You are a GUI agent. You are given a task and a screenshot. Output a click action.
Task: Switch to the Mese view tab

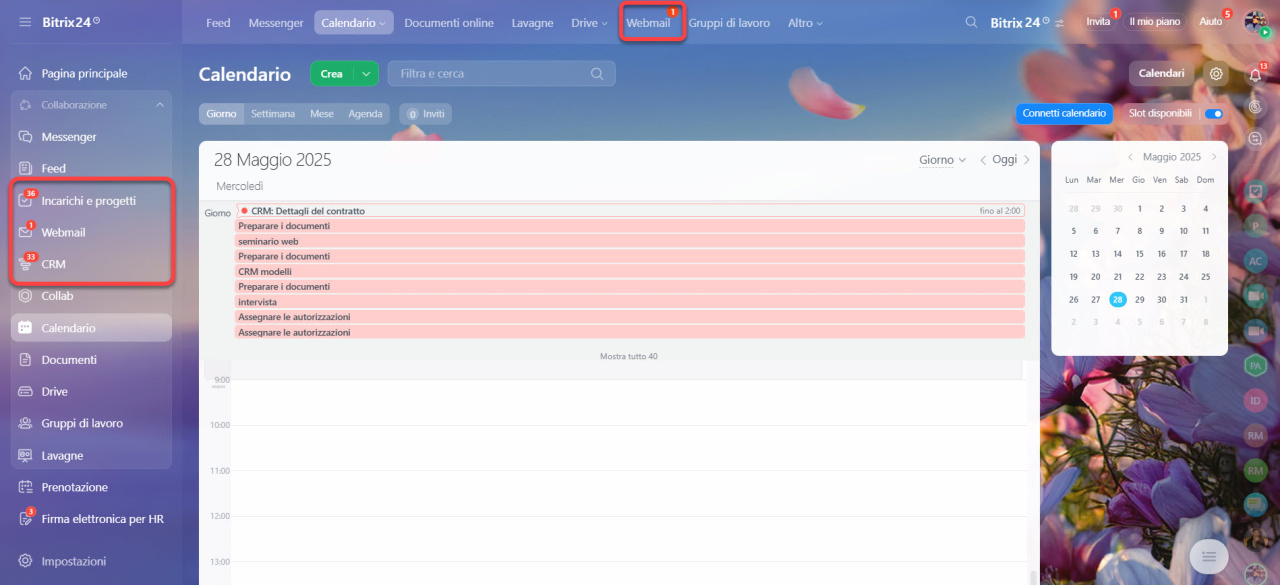(x=322, y=114)
